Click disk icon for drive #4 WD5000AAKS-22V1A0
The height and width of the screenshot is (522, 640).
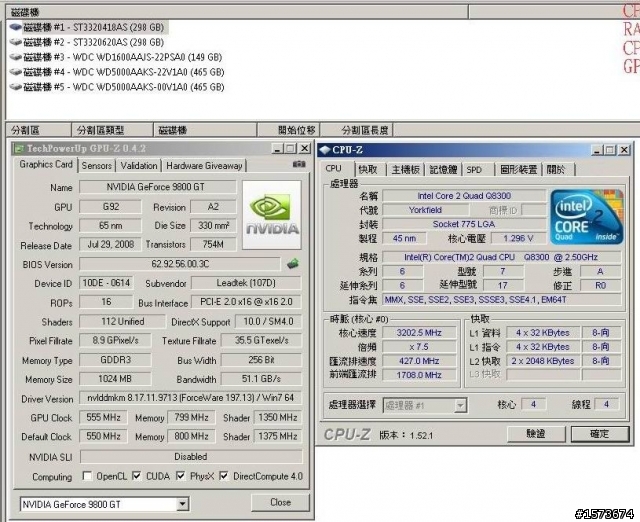tap(16, 72)
